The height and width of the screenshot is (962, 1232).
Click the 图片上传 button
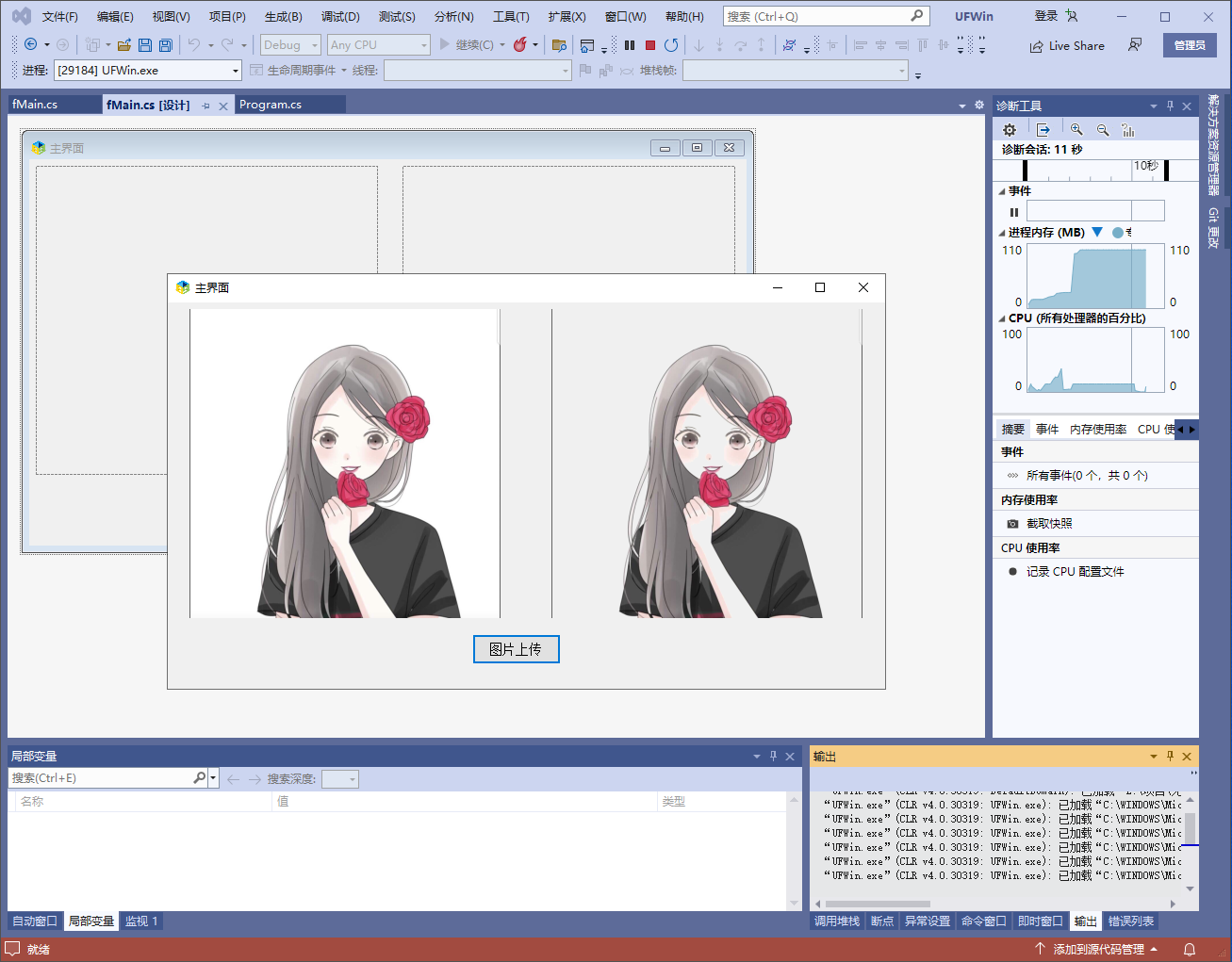point(517,649)
